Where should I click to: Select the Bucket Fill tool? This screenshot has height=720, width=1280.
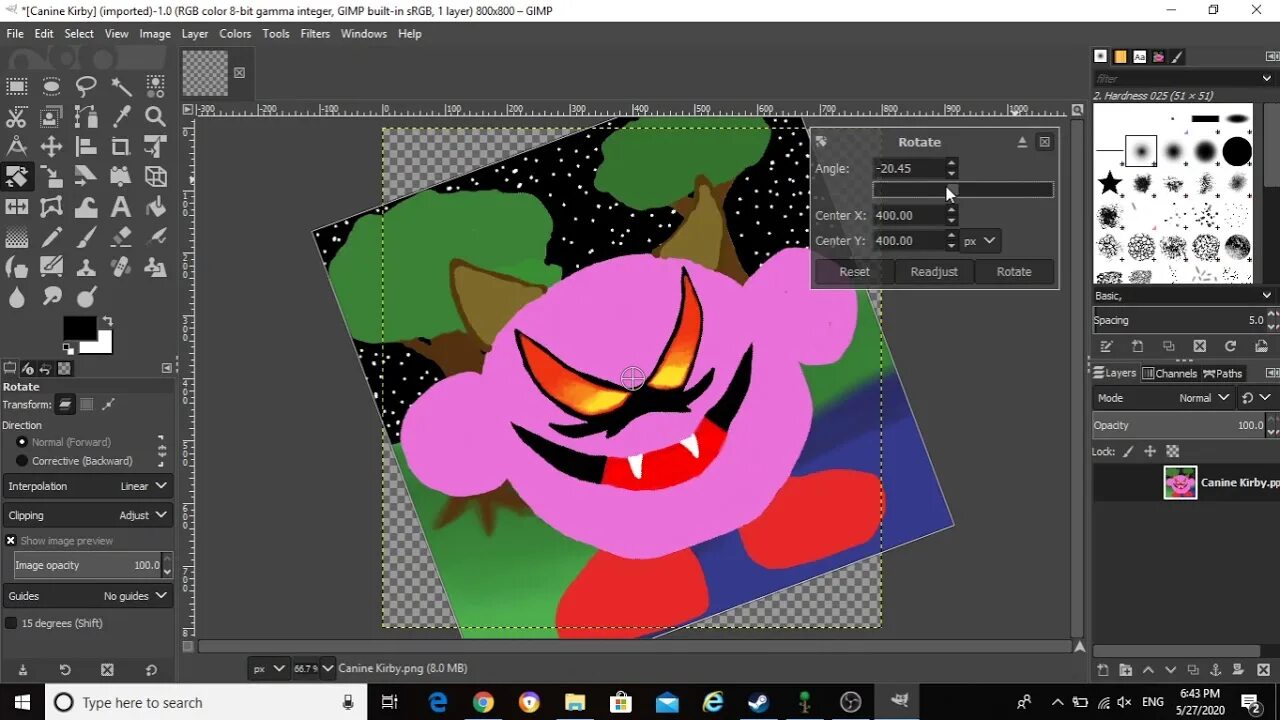pyautogui.click(x=155, y=207)
